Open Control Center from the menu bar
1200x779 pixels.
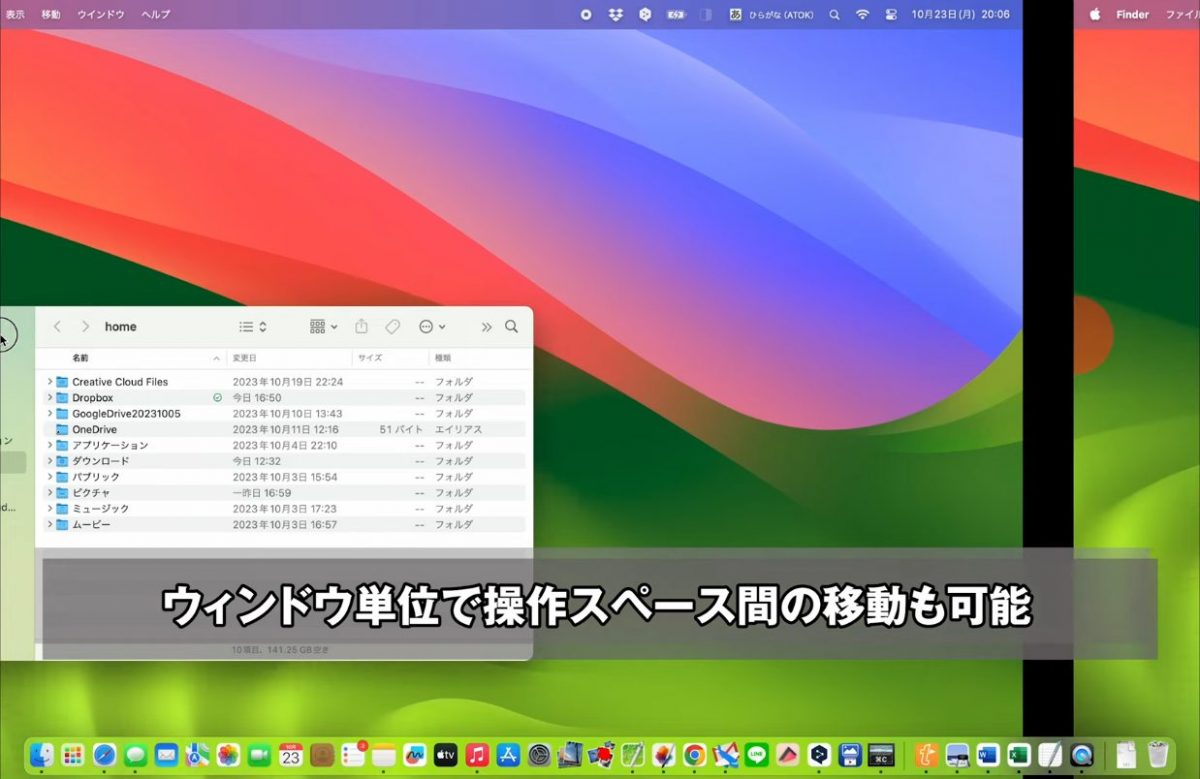click(889, 15)
